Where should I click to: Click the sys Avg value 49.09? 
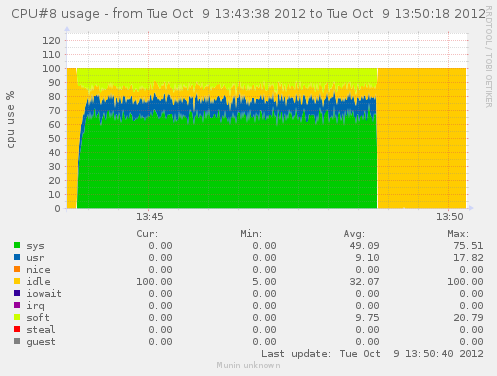(x=364, y=246)
